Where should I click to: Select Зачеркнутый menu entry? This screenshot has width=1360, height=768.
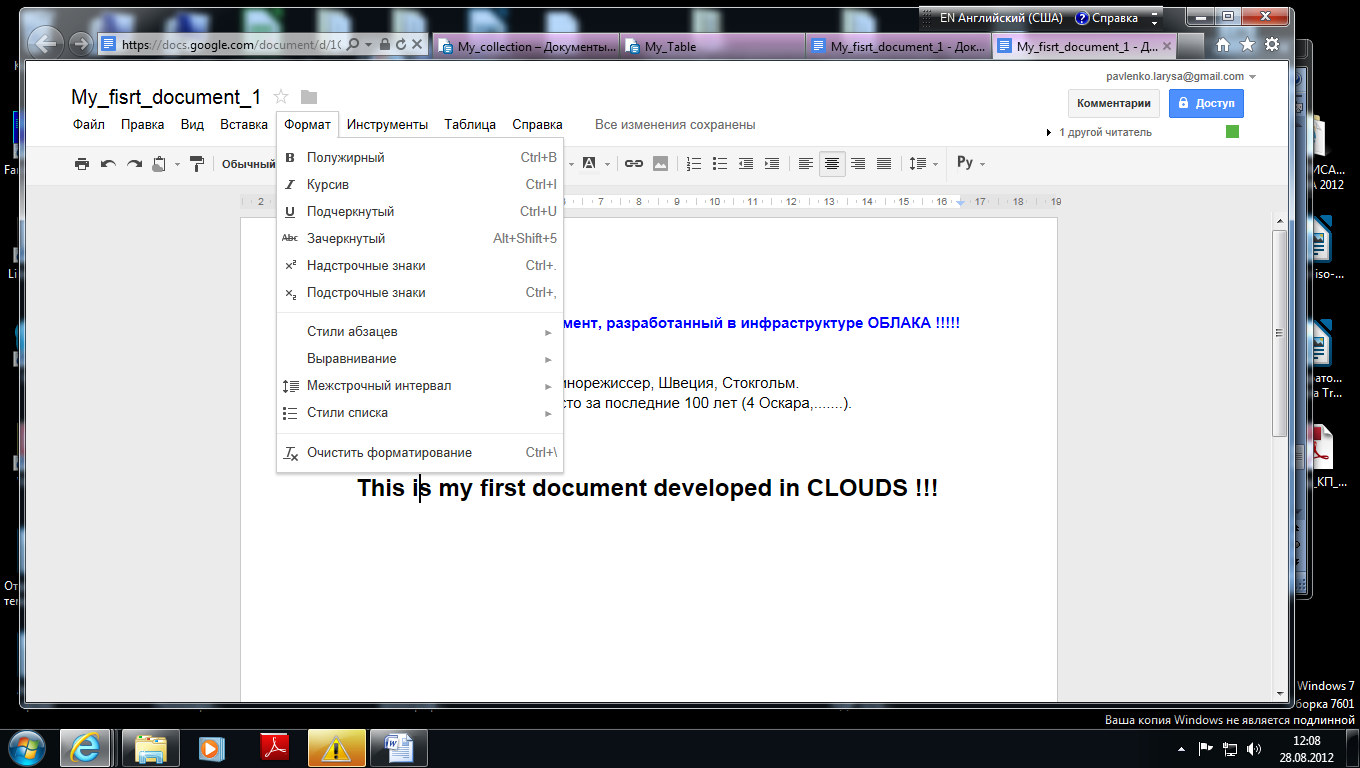tap(420, 239)
